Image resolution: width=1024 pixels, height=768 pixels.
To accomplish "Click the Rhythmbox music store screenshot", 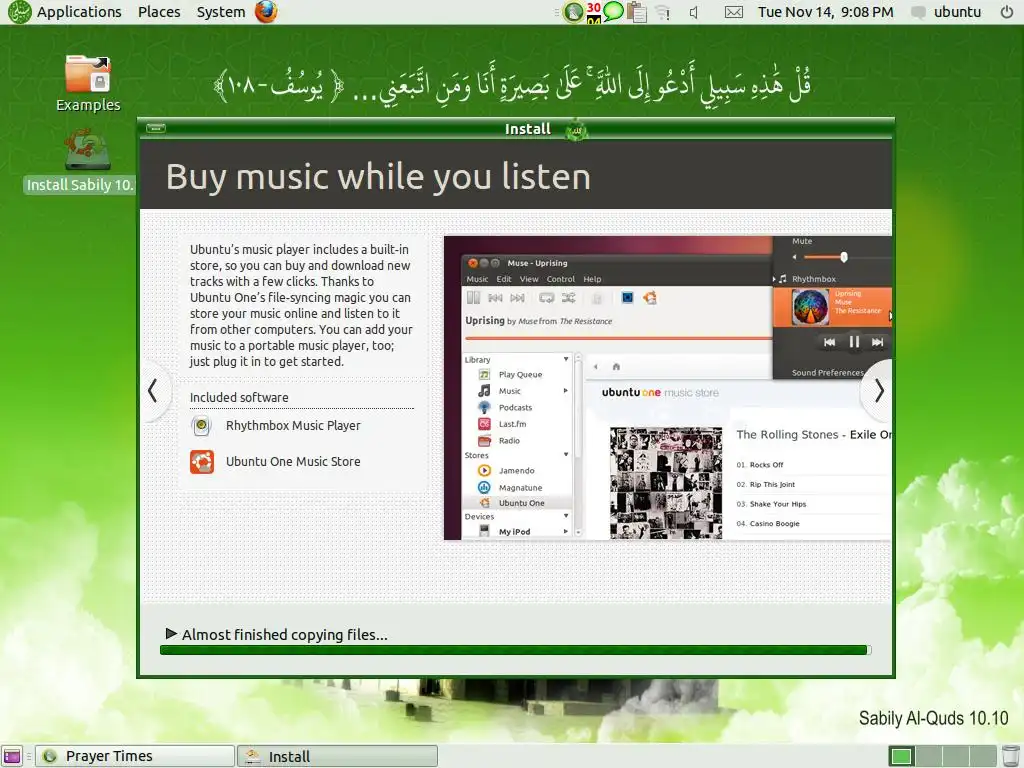I will 667,388.
